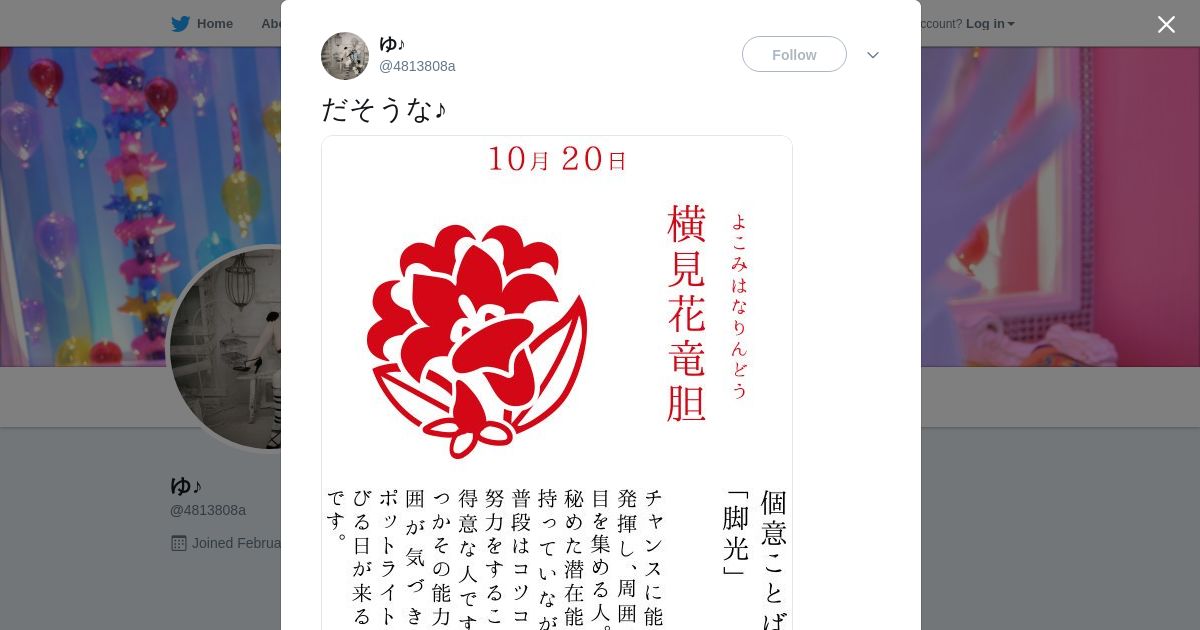The height and width of the screenshot is (630, 1200).
Task: Open the 10月20日 birthday flower image
Action: 557,383
